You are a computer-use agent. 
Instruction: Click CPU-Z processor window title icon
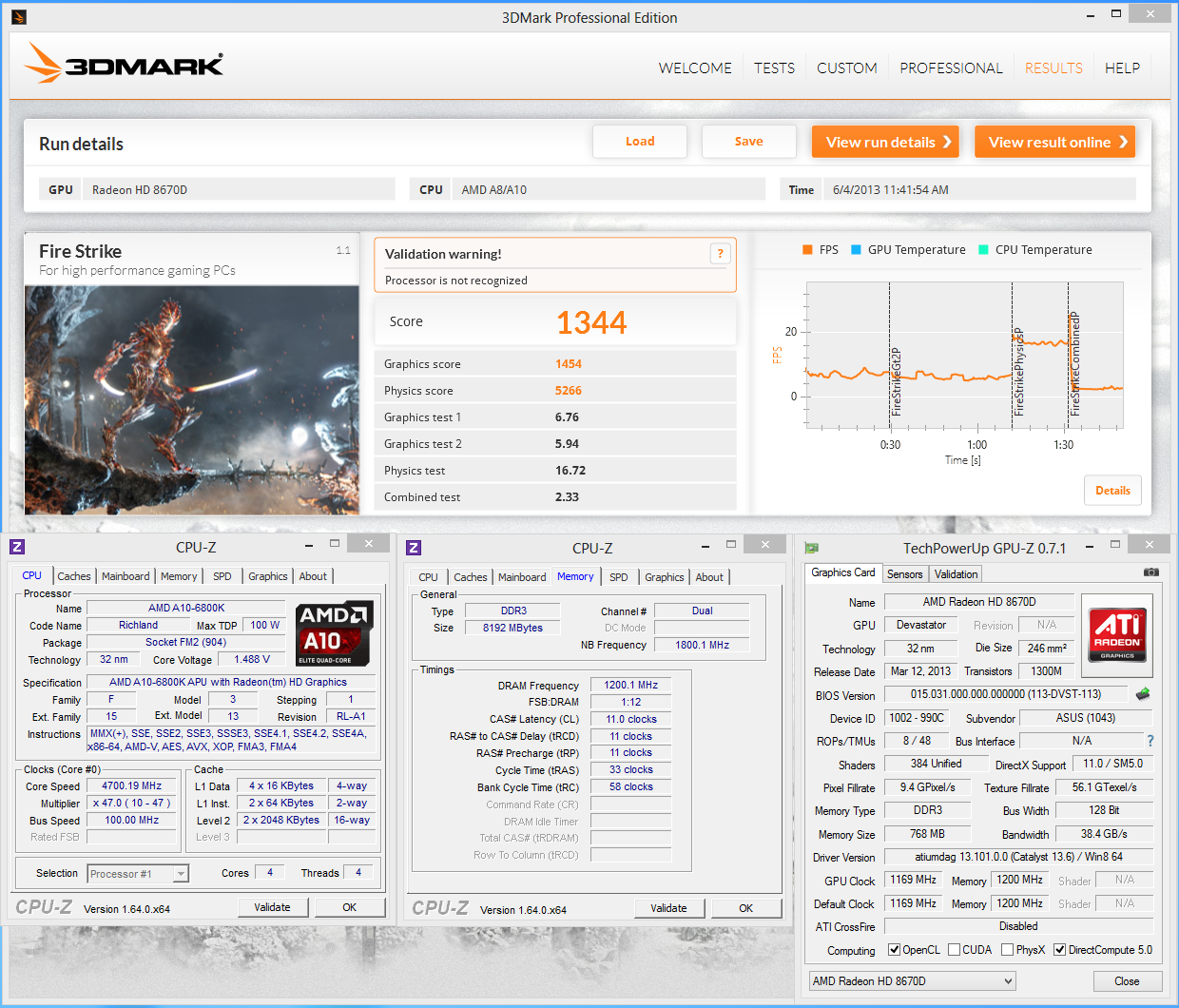tap(17, 547)
